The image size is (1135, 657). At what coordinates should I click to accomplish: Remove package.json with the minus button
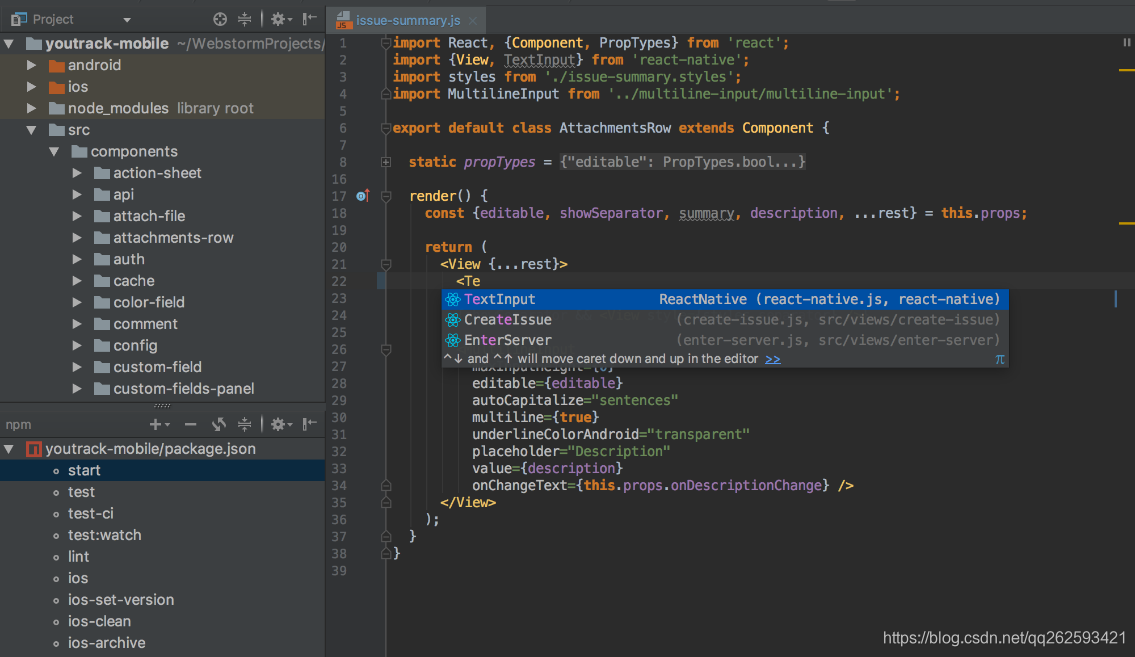pyautogui.click(x=190, y=425)
